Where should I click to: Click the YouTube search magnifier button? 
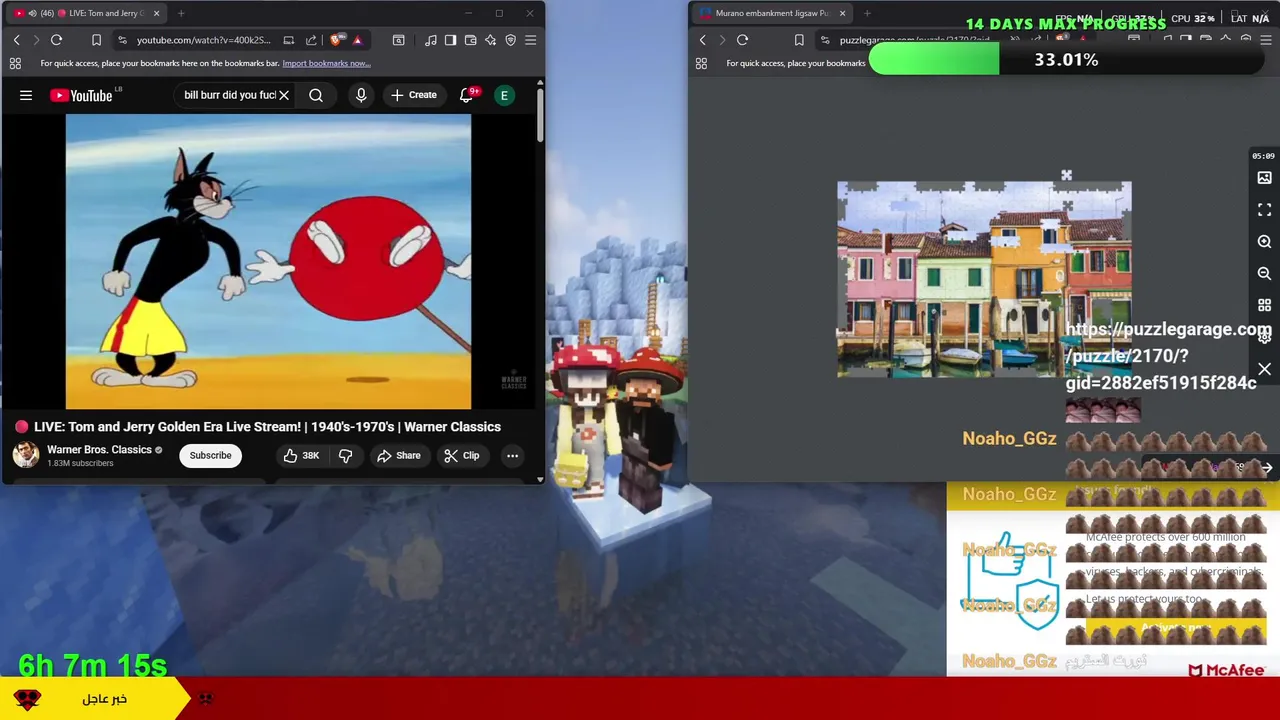[316, 95]
